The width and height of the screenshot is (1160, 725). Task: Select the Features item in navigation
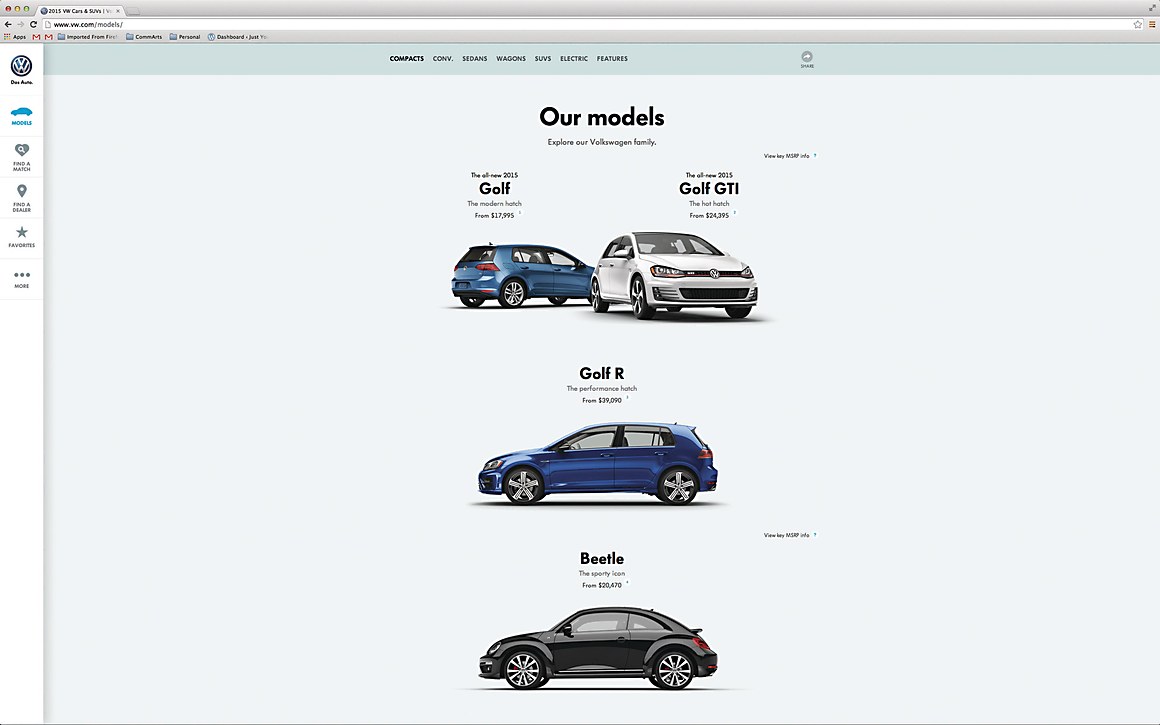tap(613, 58)
